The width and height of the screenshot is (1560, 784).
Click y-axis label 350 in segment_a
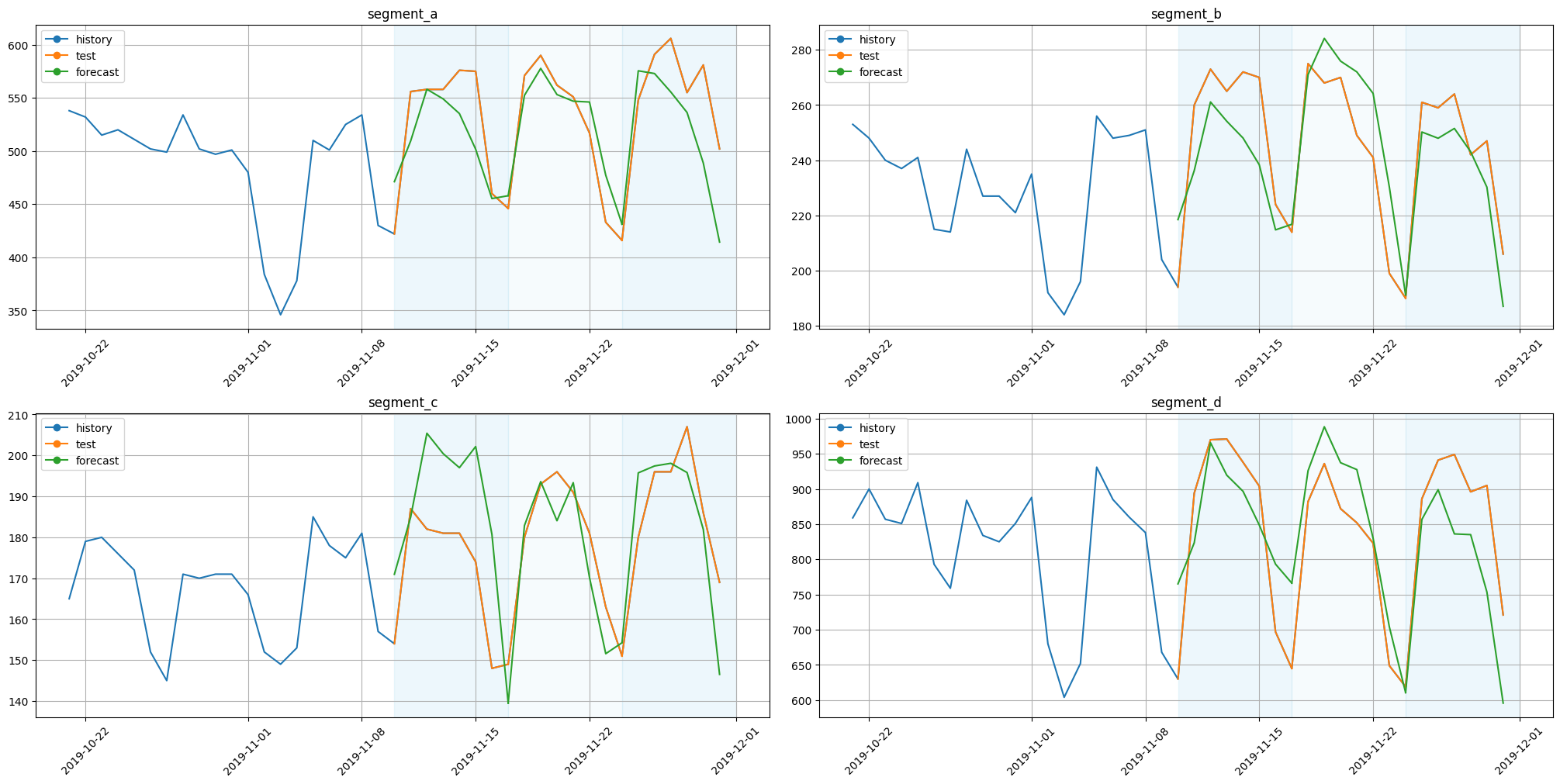point(20,311)
